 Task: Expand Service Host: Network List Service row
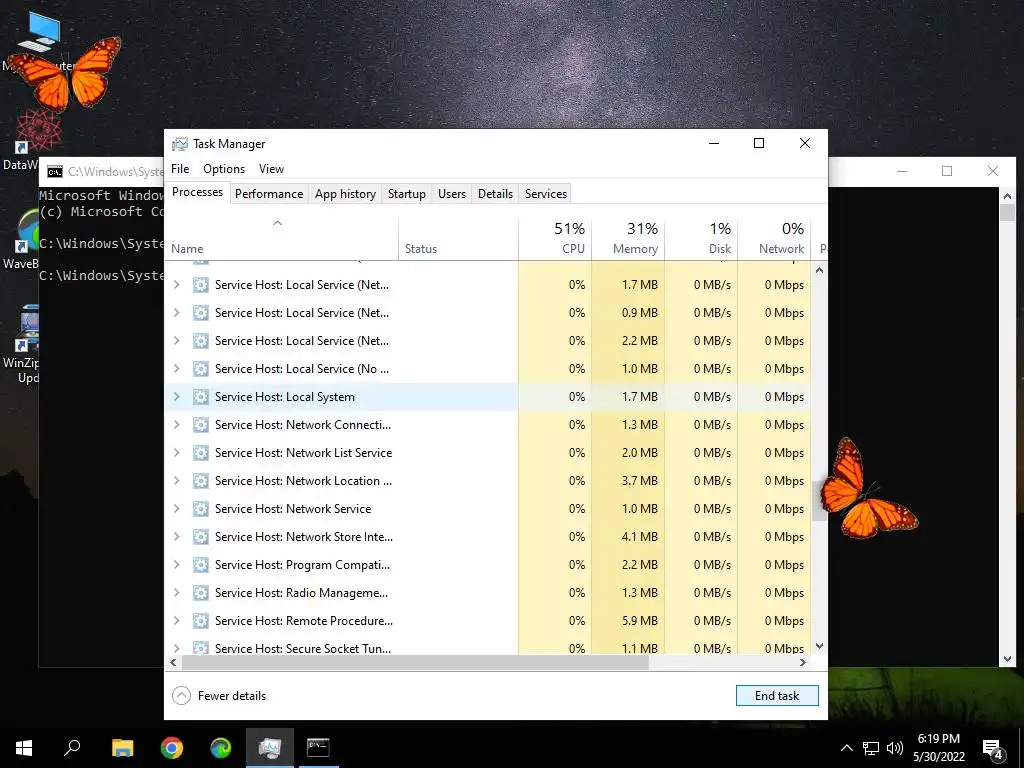click(x=176, y=453)
